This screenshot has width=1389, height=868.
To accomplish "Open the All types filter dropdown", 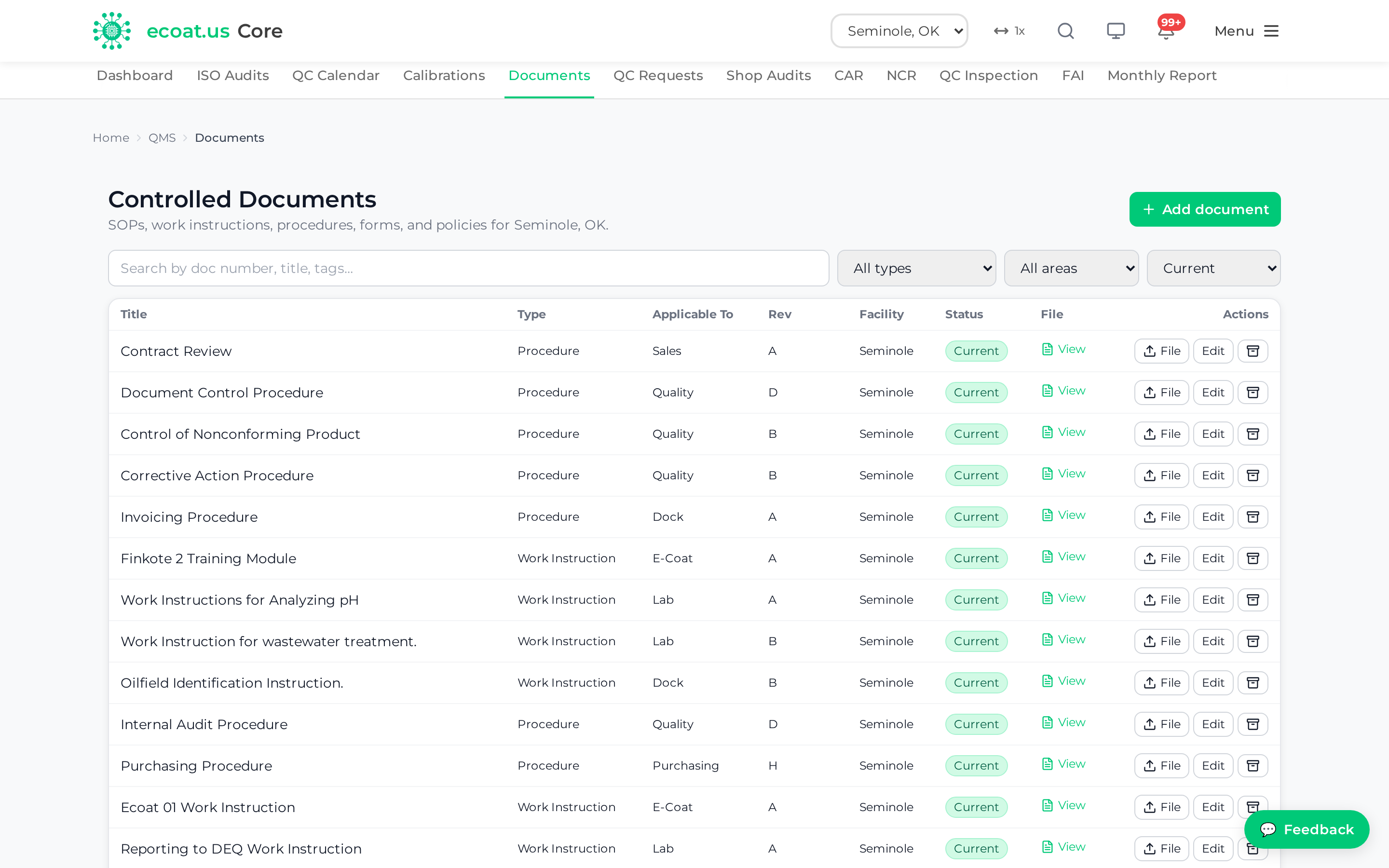I will (916, 268).
